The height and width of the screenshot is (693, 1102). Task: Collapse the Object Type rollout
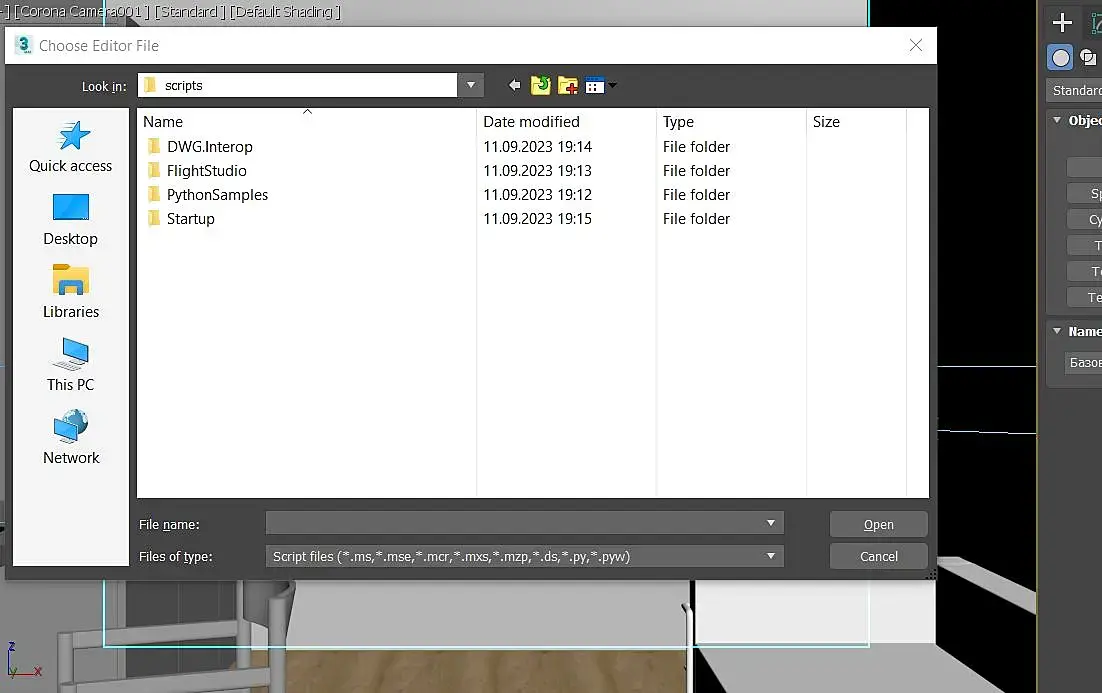click(1057, 120)
